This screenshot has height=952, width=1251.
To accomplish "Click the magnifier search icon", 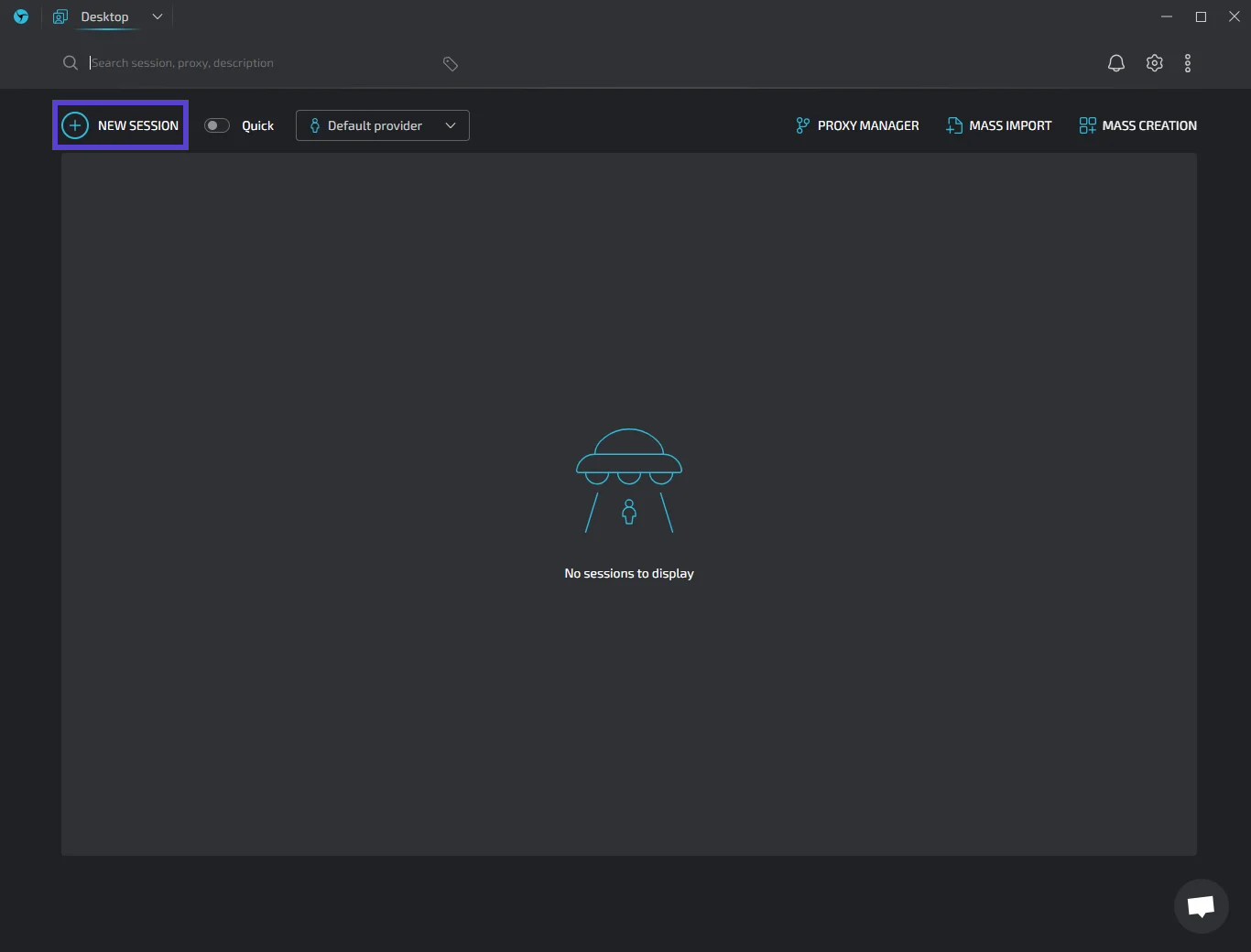I will tap(70, 63).
